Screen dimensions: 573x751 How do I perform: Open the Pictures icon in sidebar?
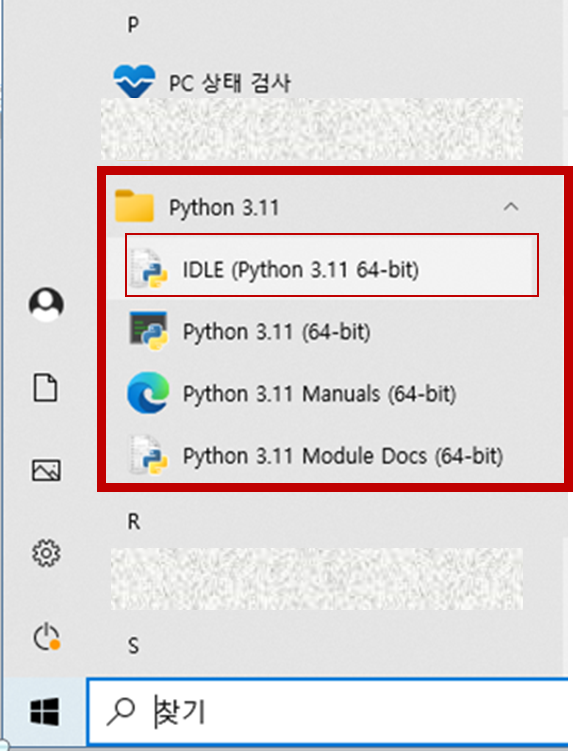pyautogui.click(x=46, y=470)
